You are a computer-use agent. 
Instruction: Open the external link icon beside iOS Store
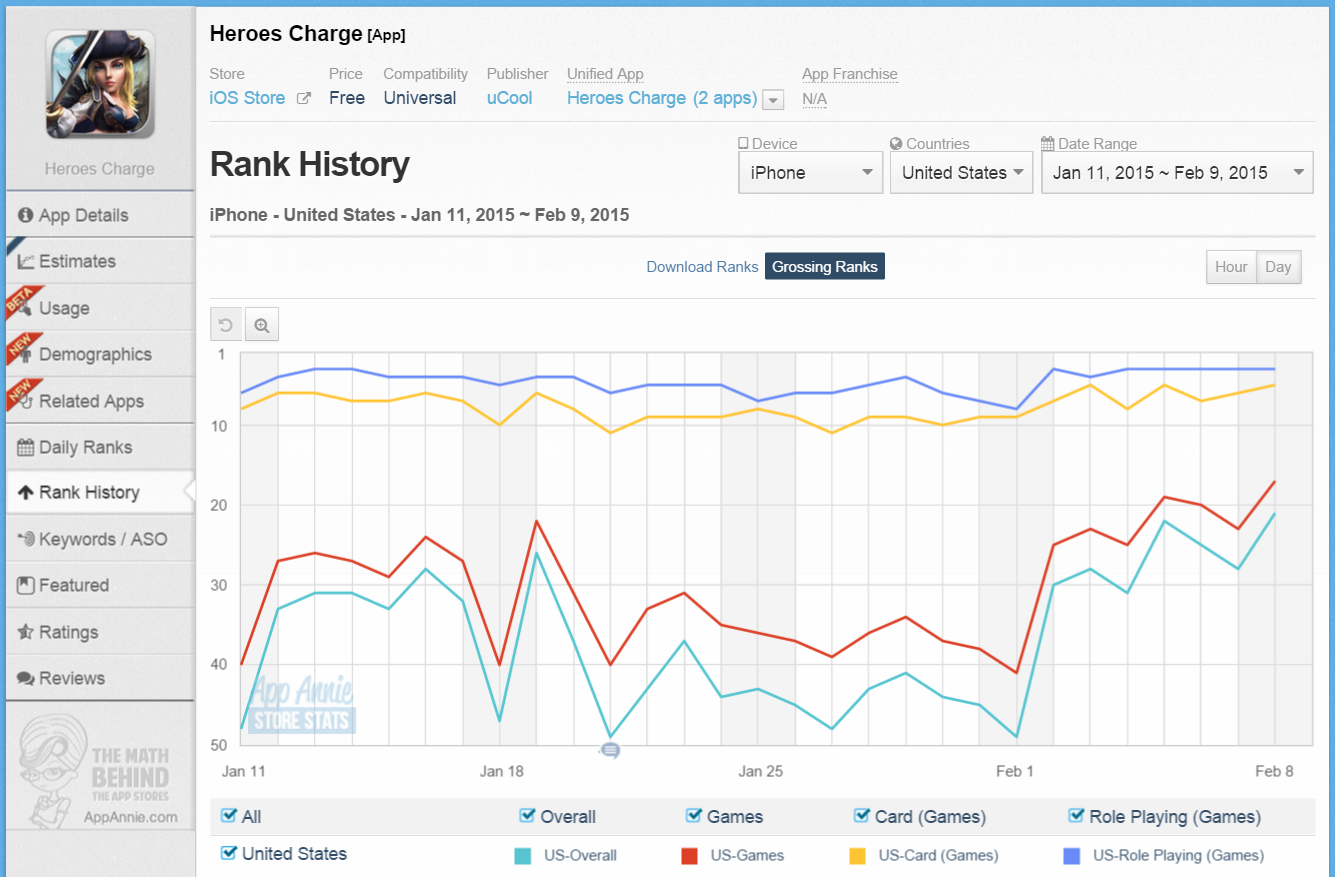point(304,98)
